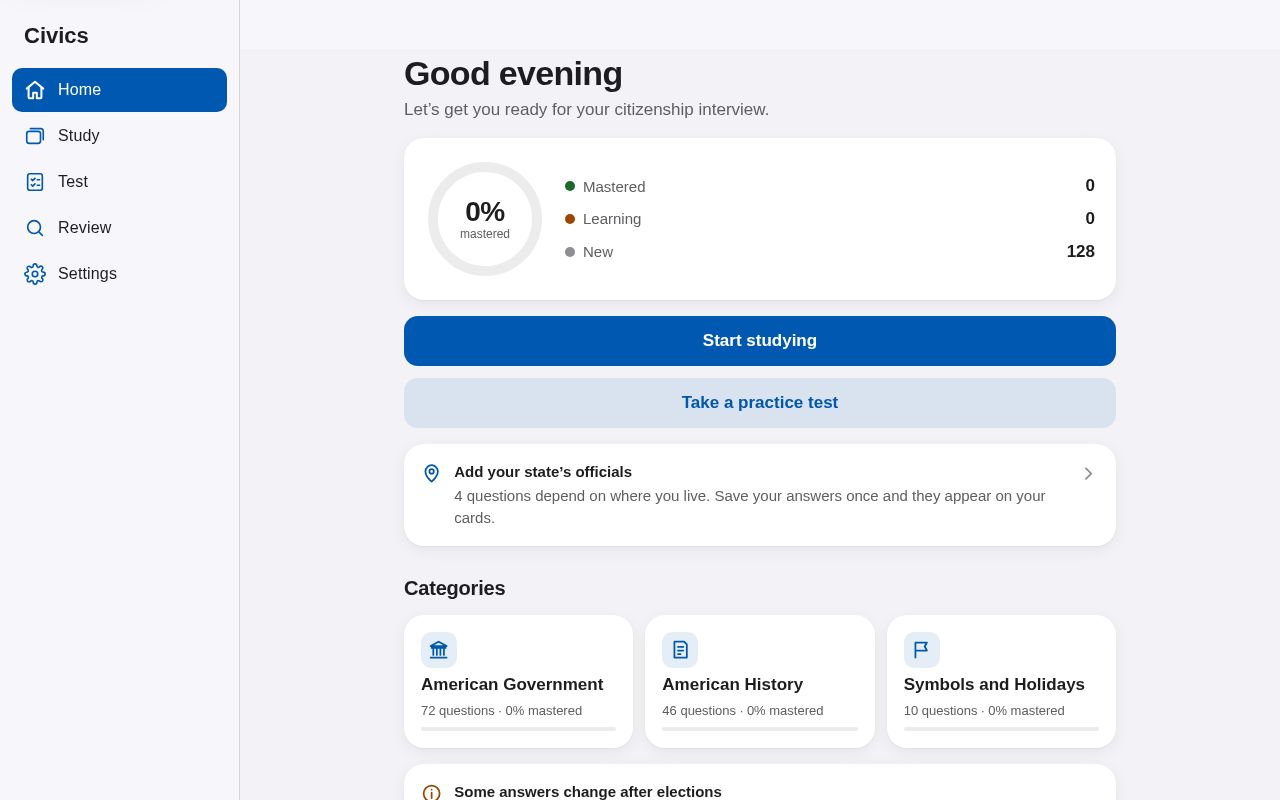Open Add your state's officials card
The image size is (1280, 800).
[760, 495]
